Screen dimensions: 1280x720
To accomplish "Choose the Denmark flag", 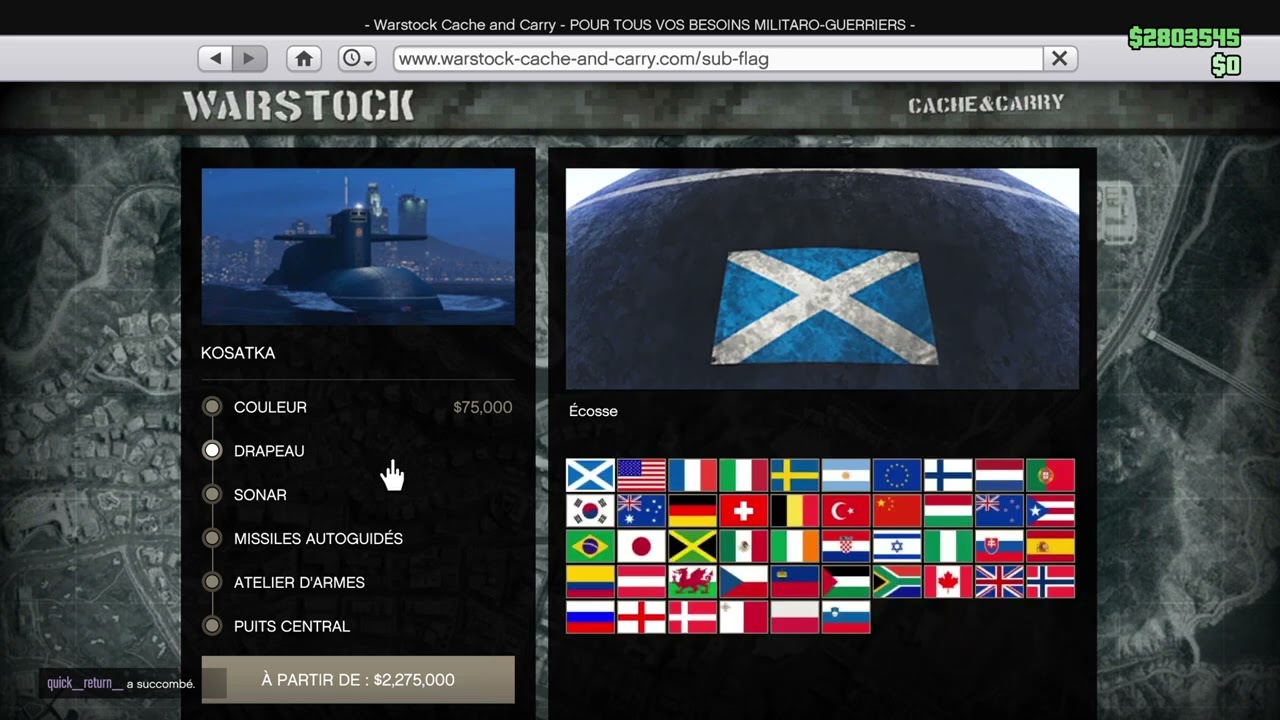I will (692, 617).
